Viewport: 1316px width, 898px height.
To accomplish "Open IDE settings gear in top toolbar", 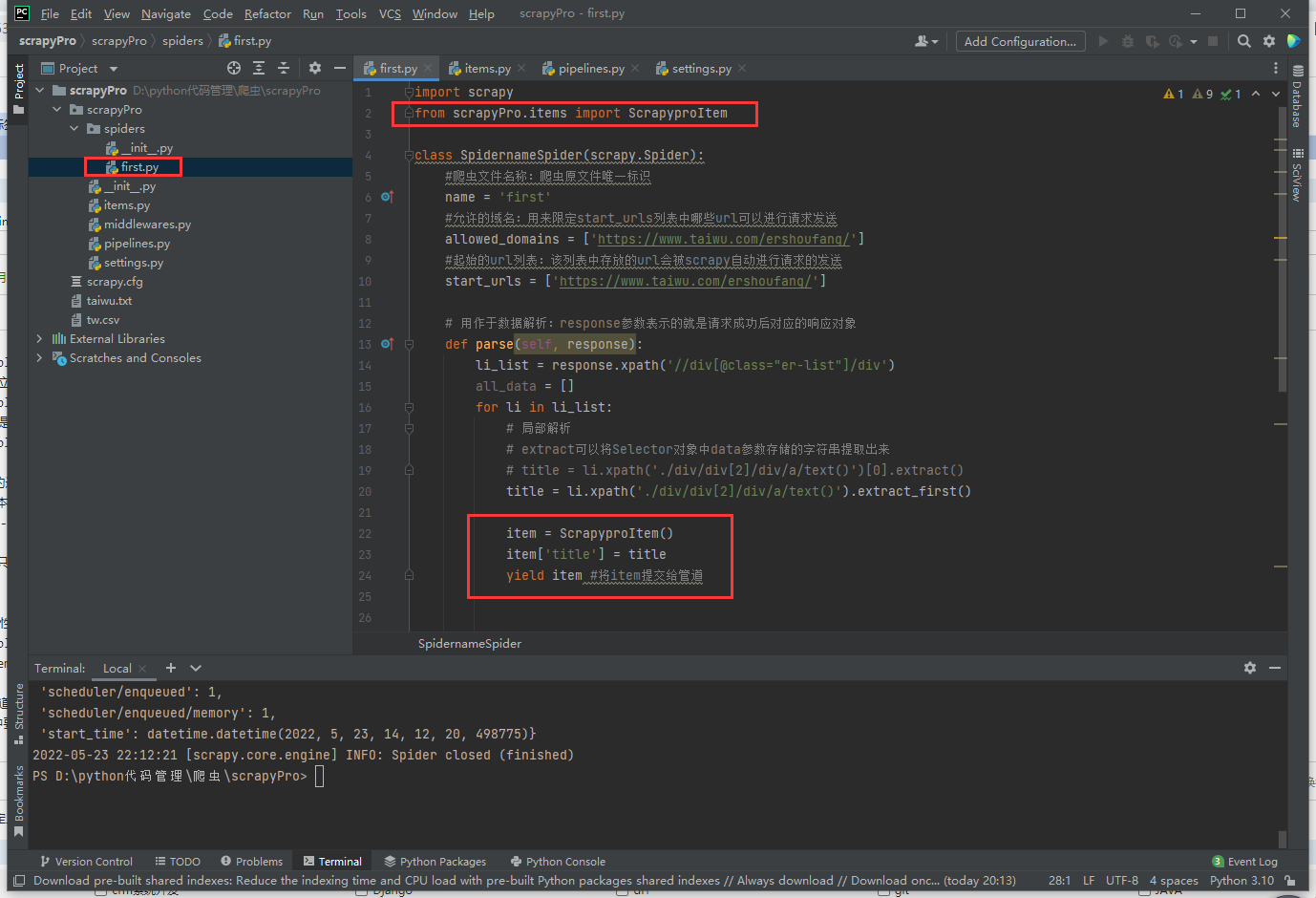I will [x=1269, y=41].
